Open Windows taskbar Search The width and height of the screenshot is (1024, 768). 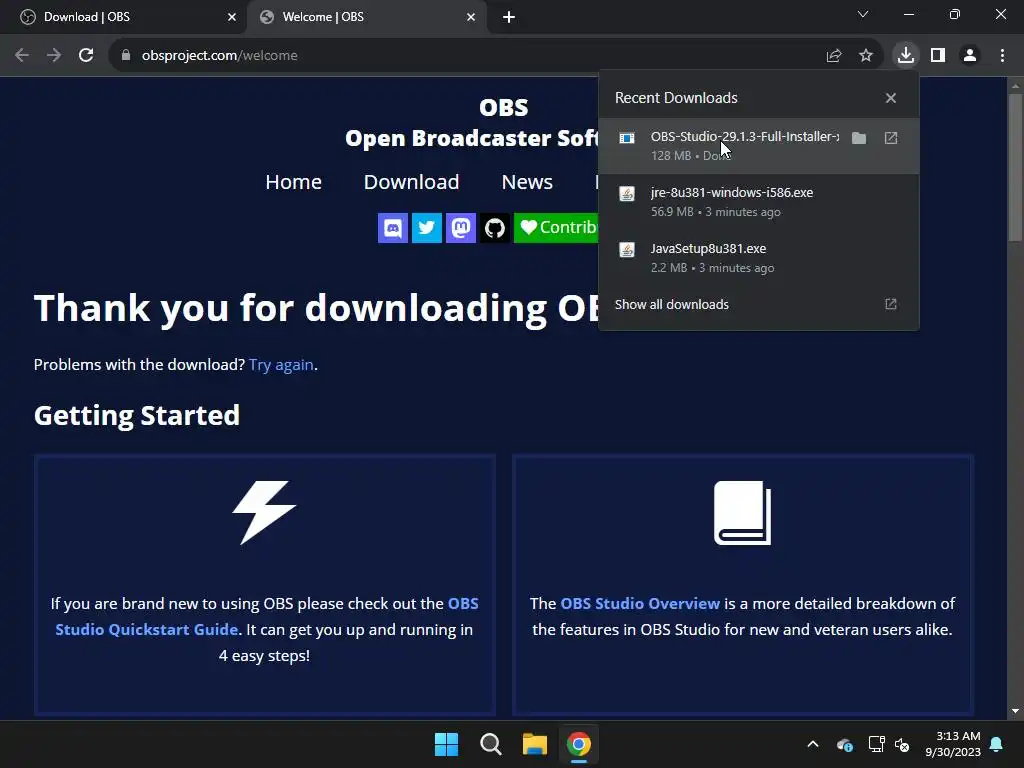pos(490,744)
